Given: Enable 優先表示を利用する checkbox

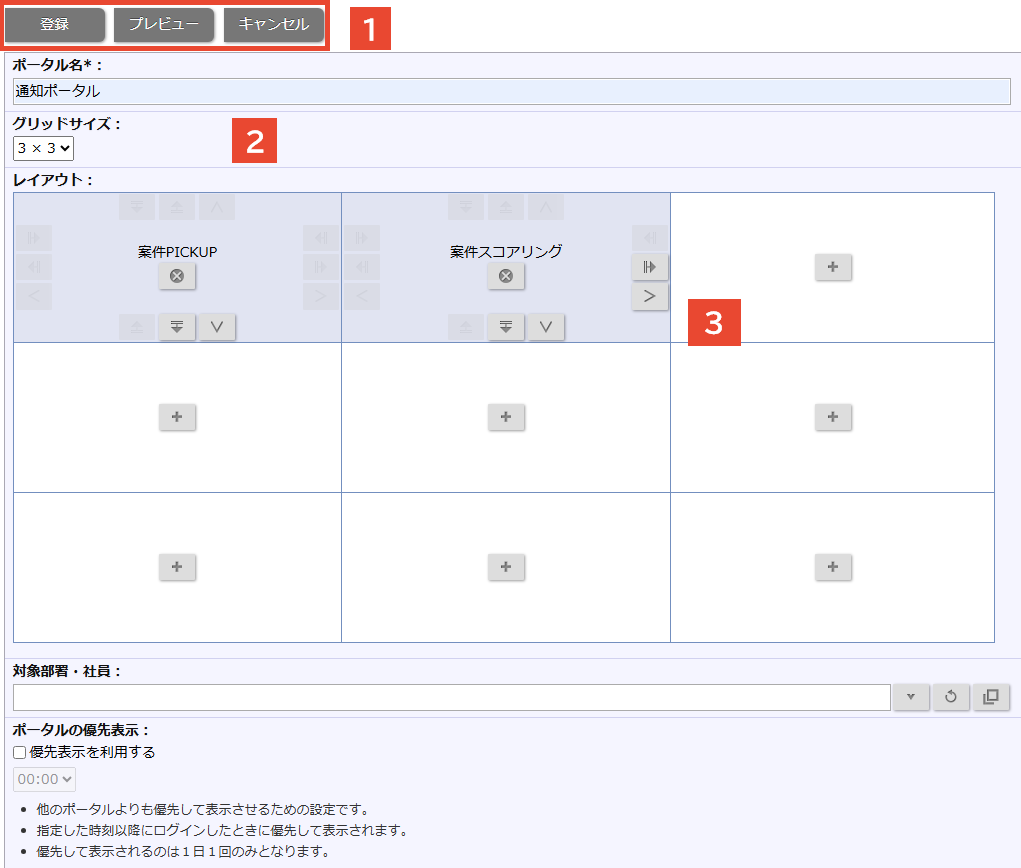Looking at the screenshot, I should pos(20,752).
